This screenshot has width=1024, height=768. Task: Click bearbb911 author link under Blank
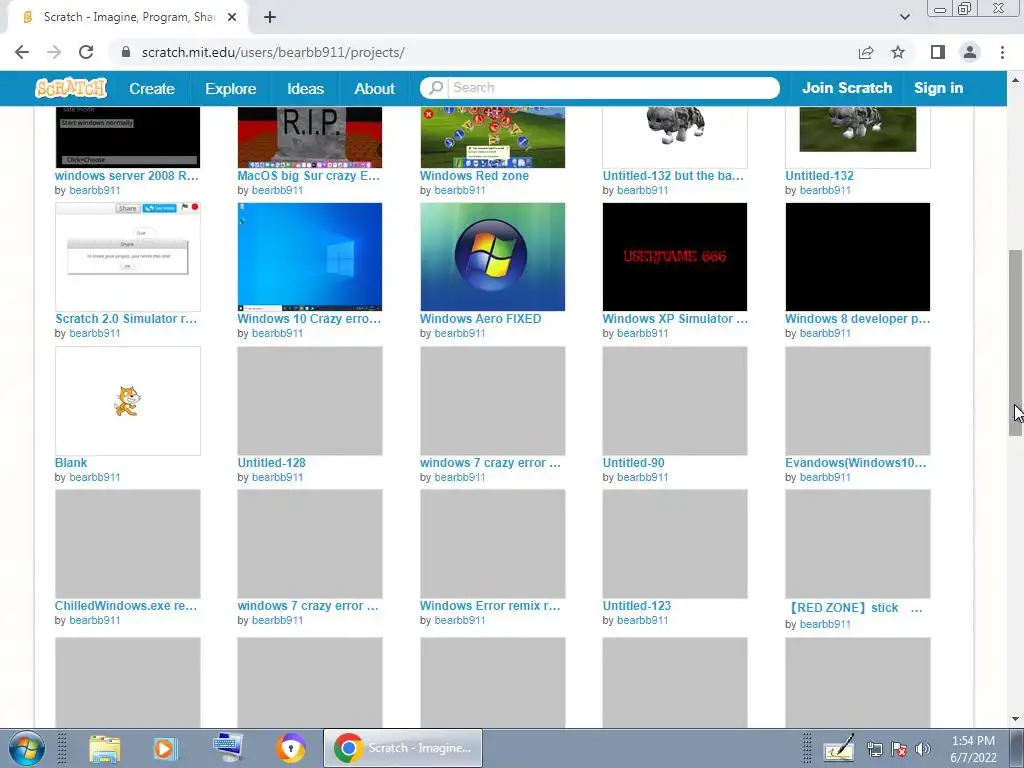click(x=95, y=477)
